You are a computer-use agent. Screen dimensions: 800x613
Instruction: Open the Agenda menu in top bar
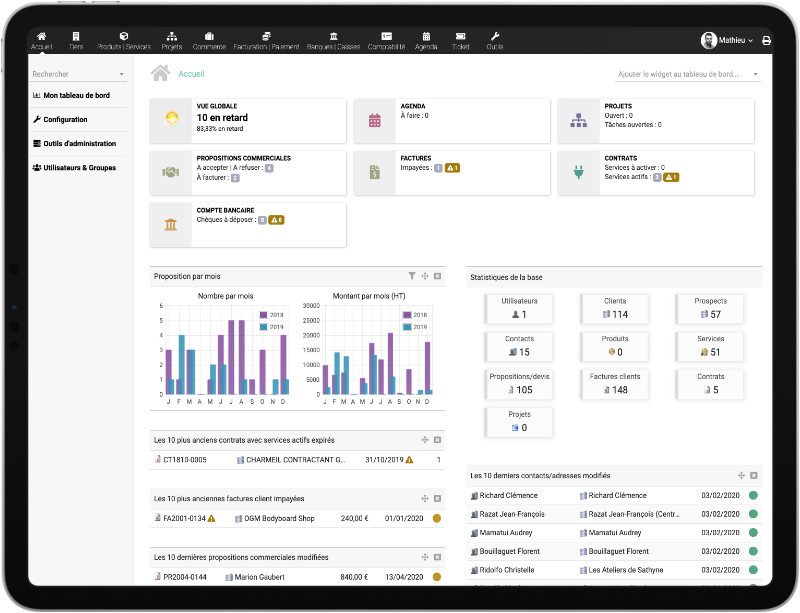coord(426,41)
